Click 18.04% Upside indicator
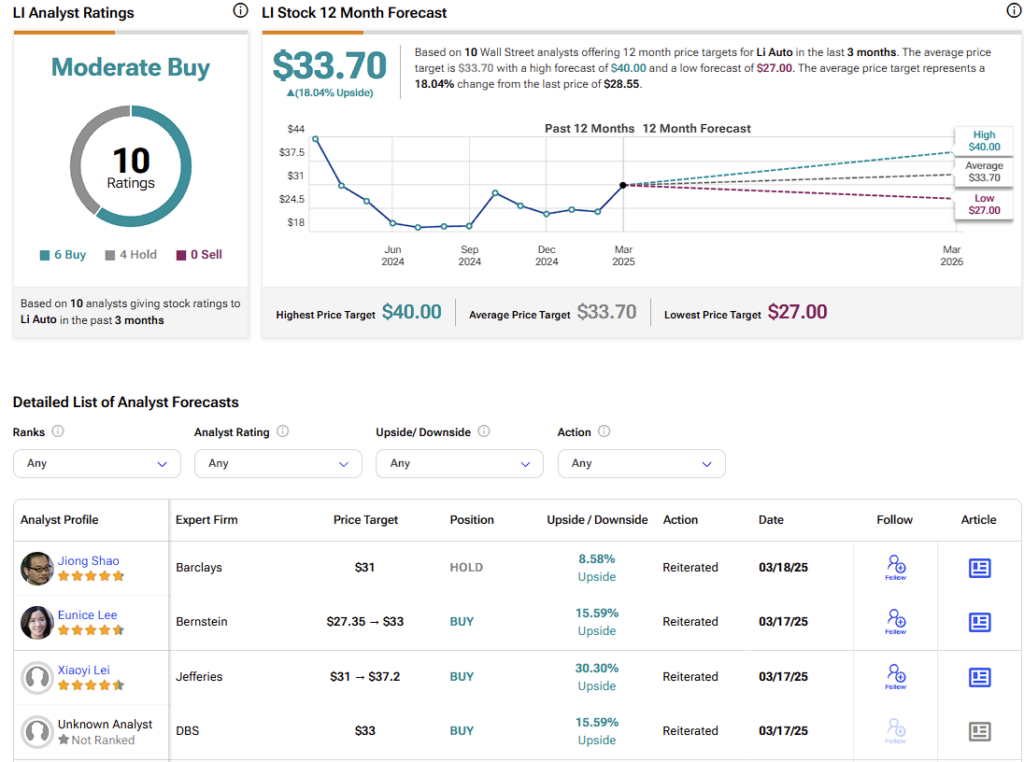Image resolution: width=1024 pixels, height=762 pixels. (329, 93)
